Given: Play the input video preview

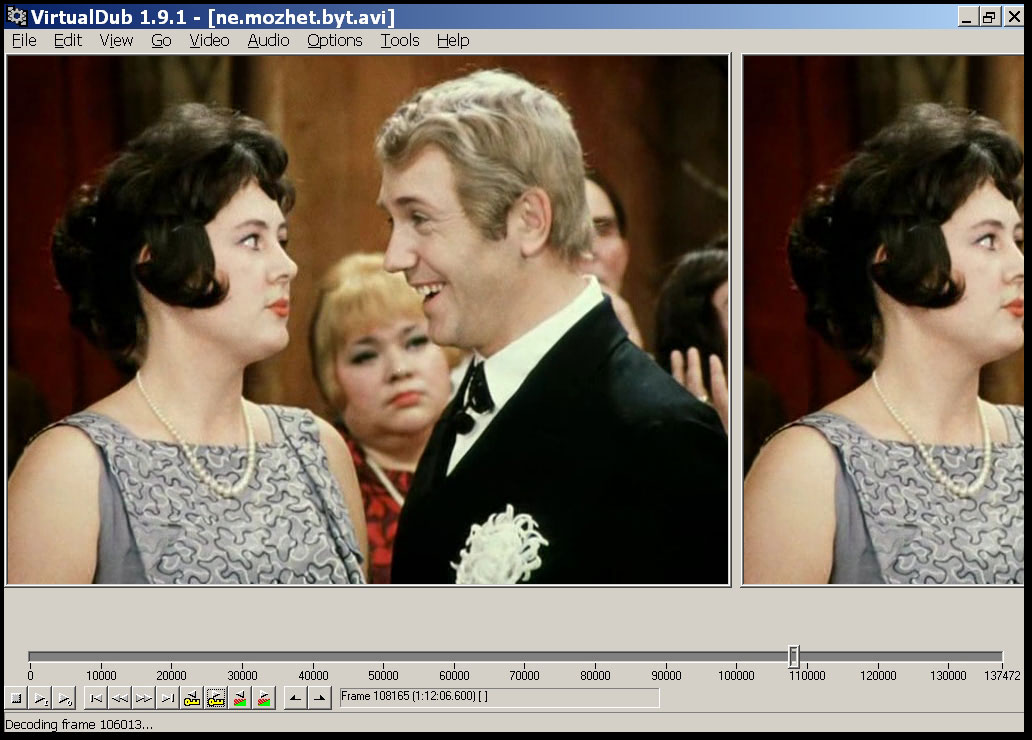Looking at the screenshot, I should click(x=41, y=698).
